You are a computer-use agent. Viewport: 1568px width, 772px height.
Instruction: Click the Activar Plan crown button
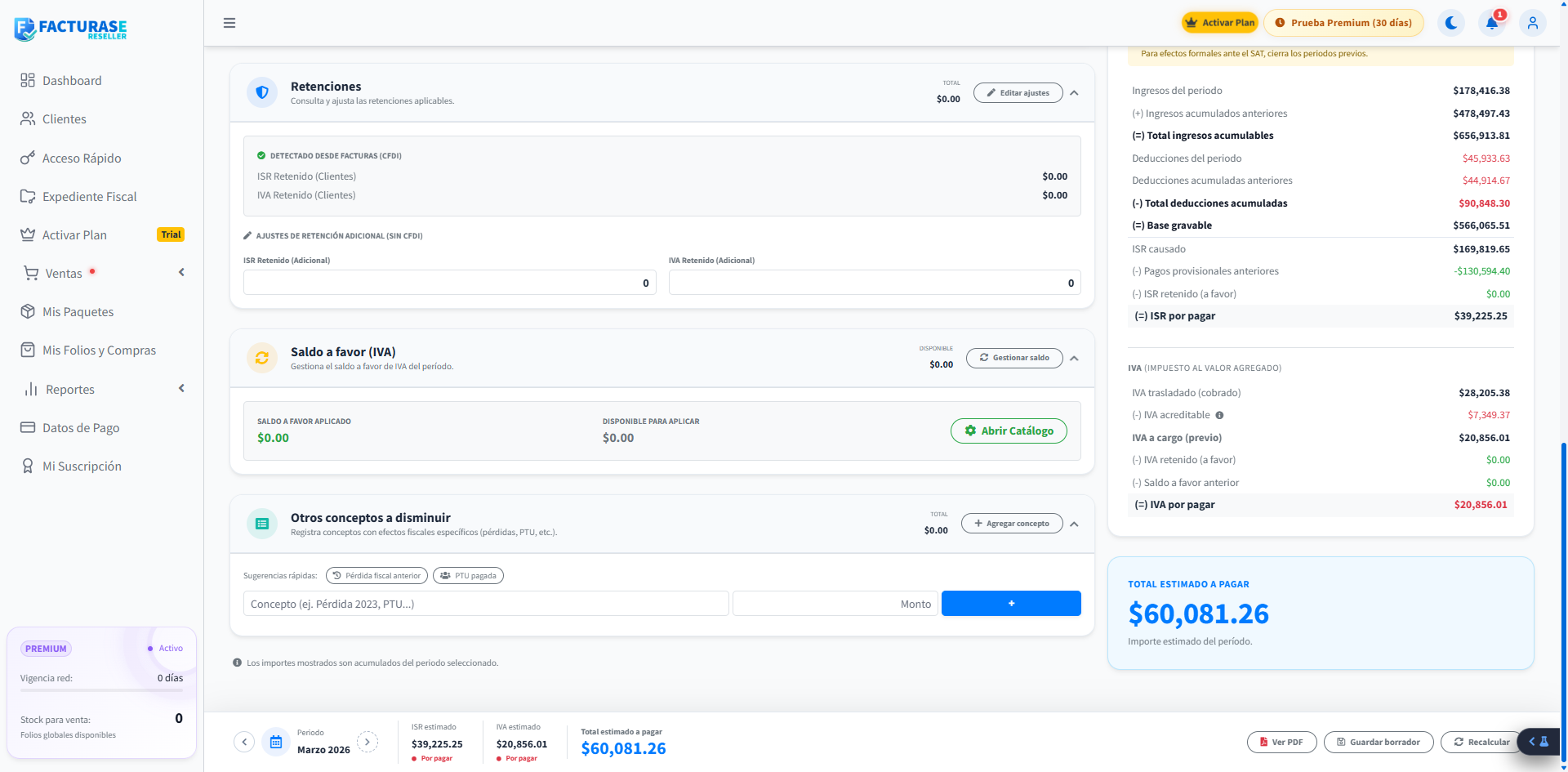click(1219, 23)
